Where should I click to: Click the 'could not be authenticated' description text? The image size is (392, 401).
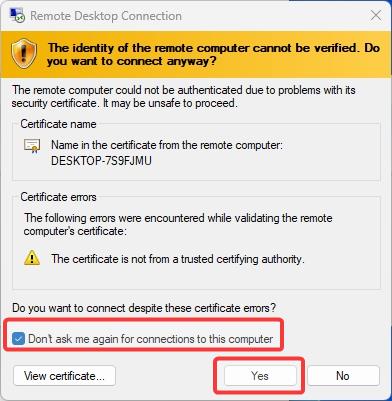(x=184, y=96)
